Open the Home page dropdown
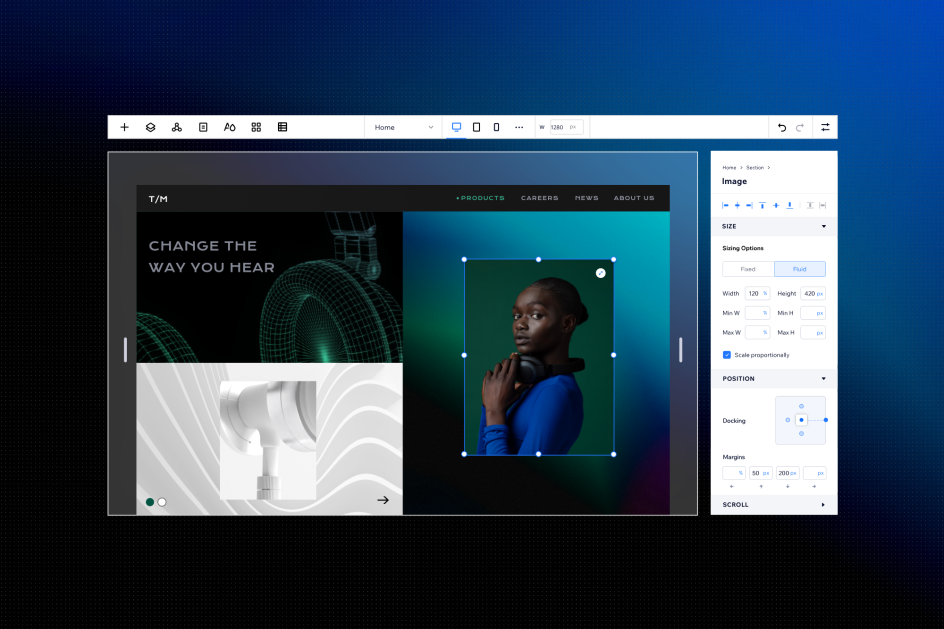 pos(404,127)
